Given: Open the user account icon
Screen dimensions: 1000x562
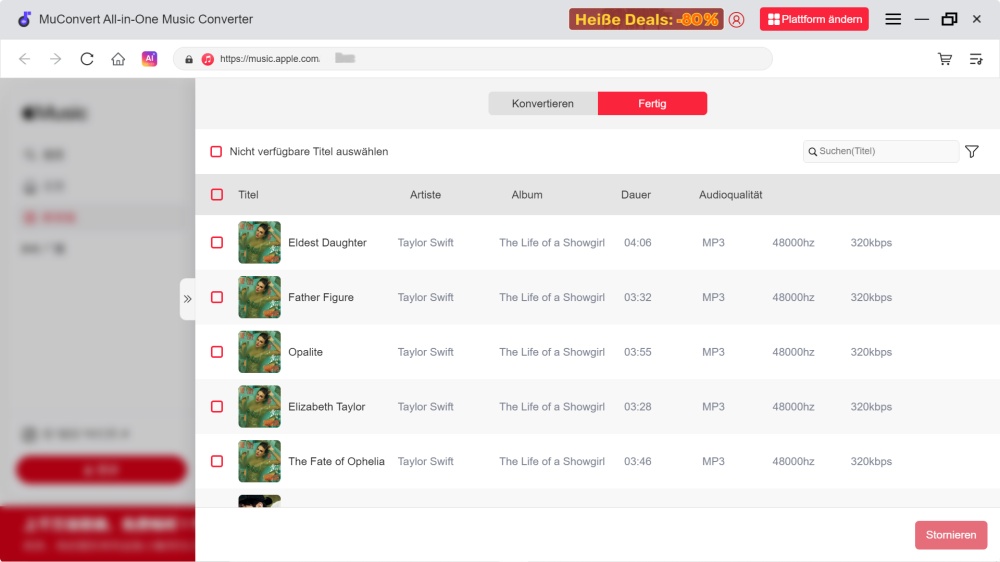Looking at the screenshot, I should [x=737, y=20].
